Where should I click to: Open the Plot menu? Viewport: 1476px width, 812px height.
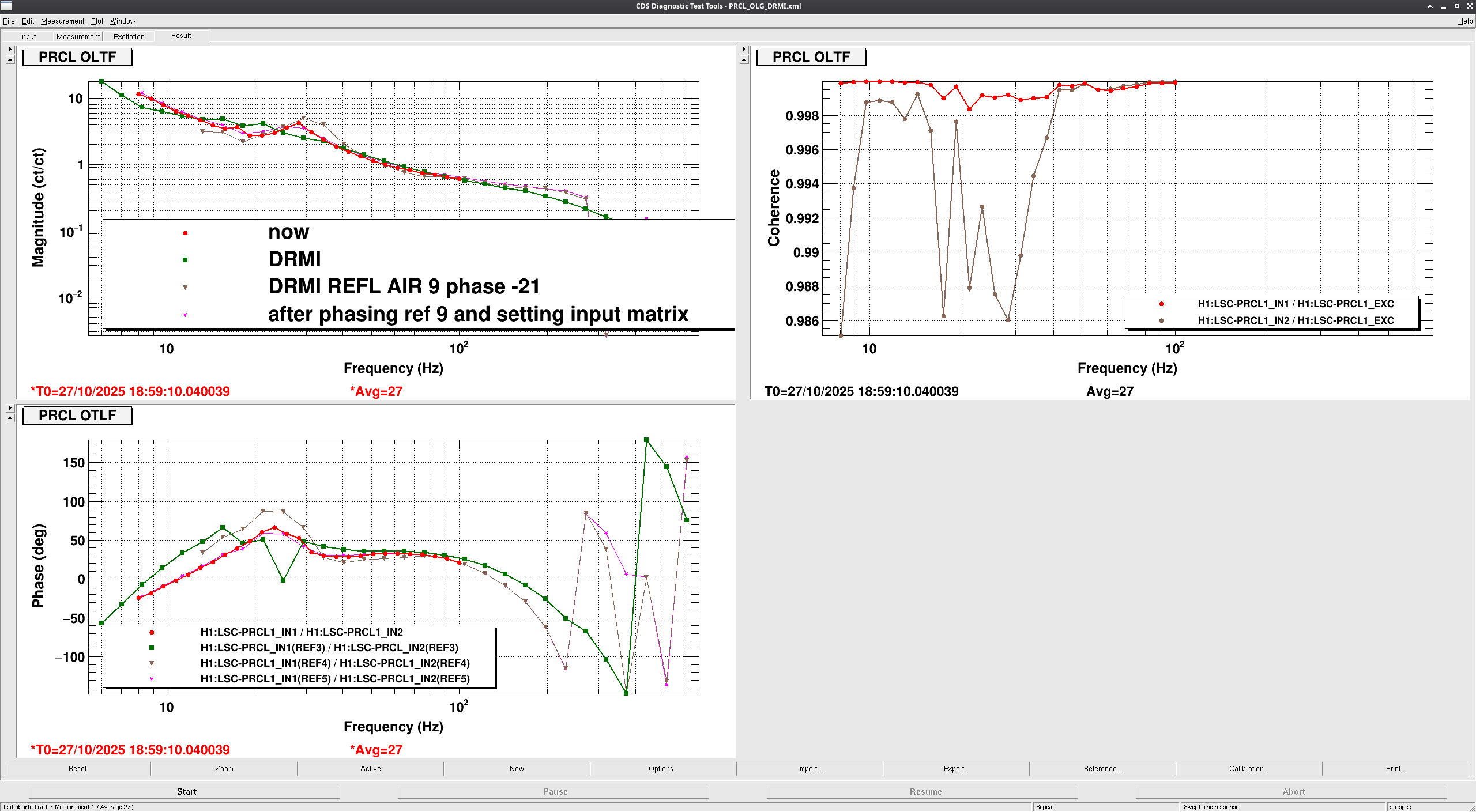(x=97, y=21)
